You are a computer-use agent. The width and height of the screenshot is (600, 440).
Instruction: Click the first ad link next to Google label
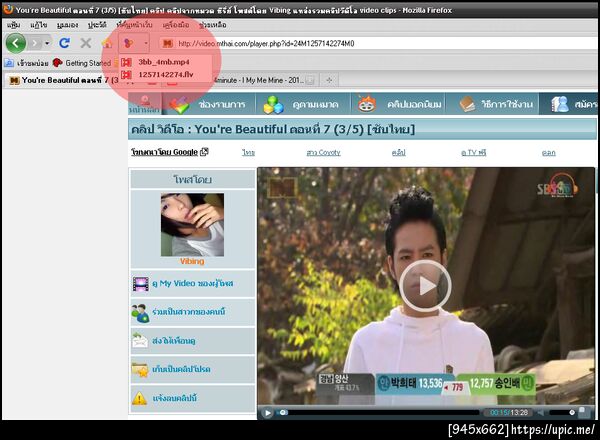point(248,153)
